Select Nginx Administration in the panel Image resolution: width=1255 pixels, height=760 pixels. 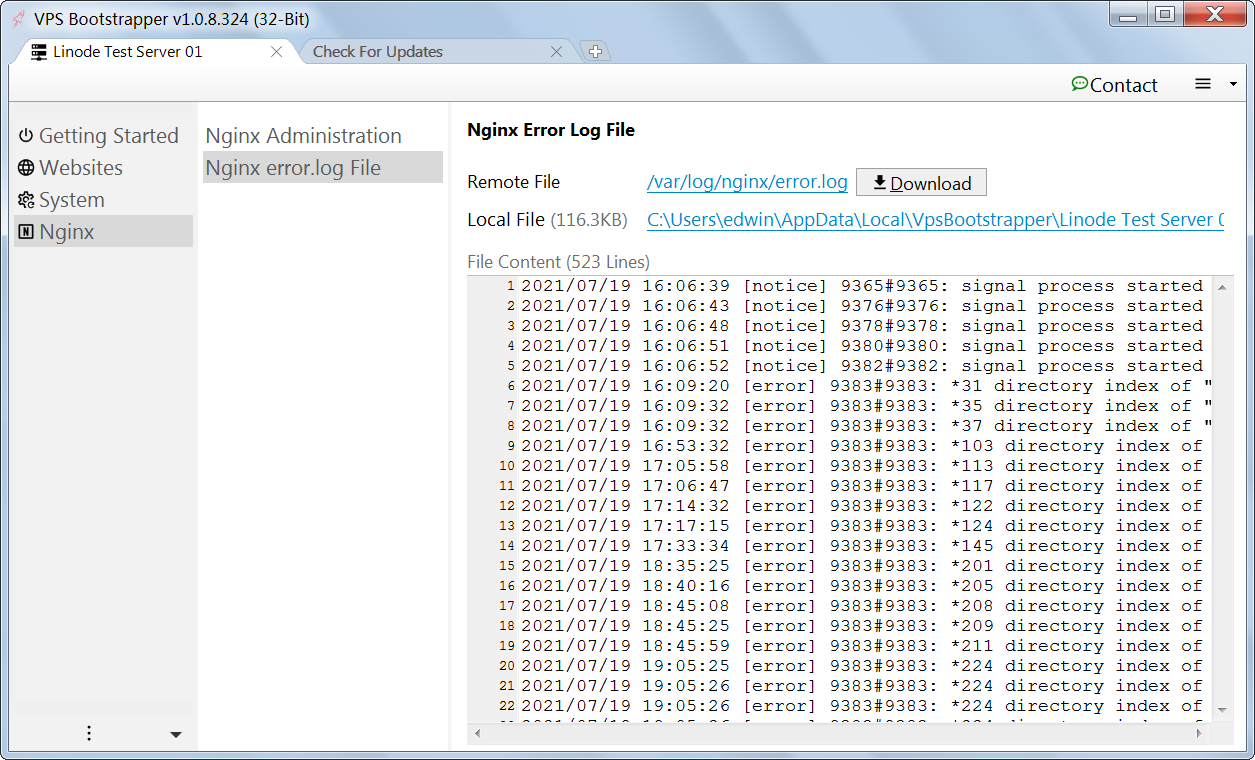coord(302,135)
